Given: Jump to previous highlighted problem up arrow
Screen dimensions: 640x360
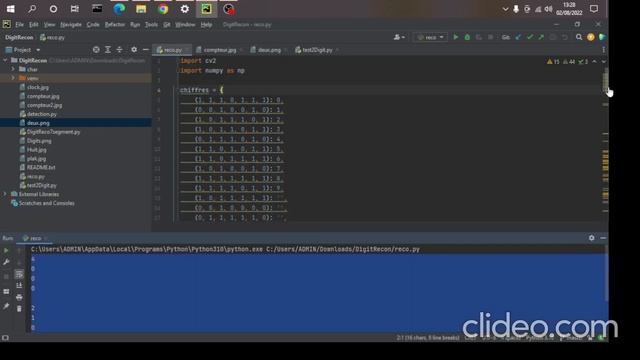Looking at the screenshot, I should click(594, 62).
